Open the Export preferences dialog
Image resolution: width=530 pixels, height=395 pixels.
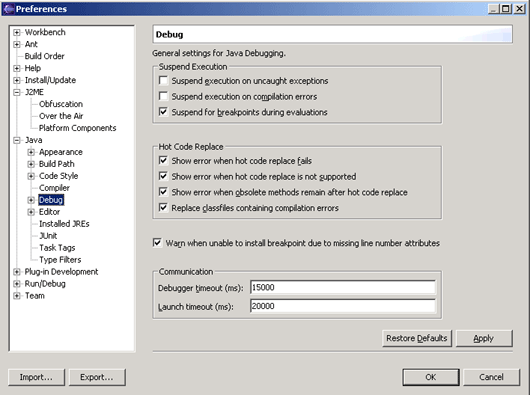pyautogui.click(x=97, y=377)
